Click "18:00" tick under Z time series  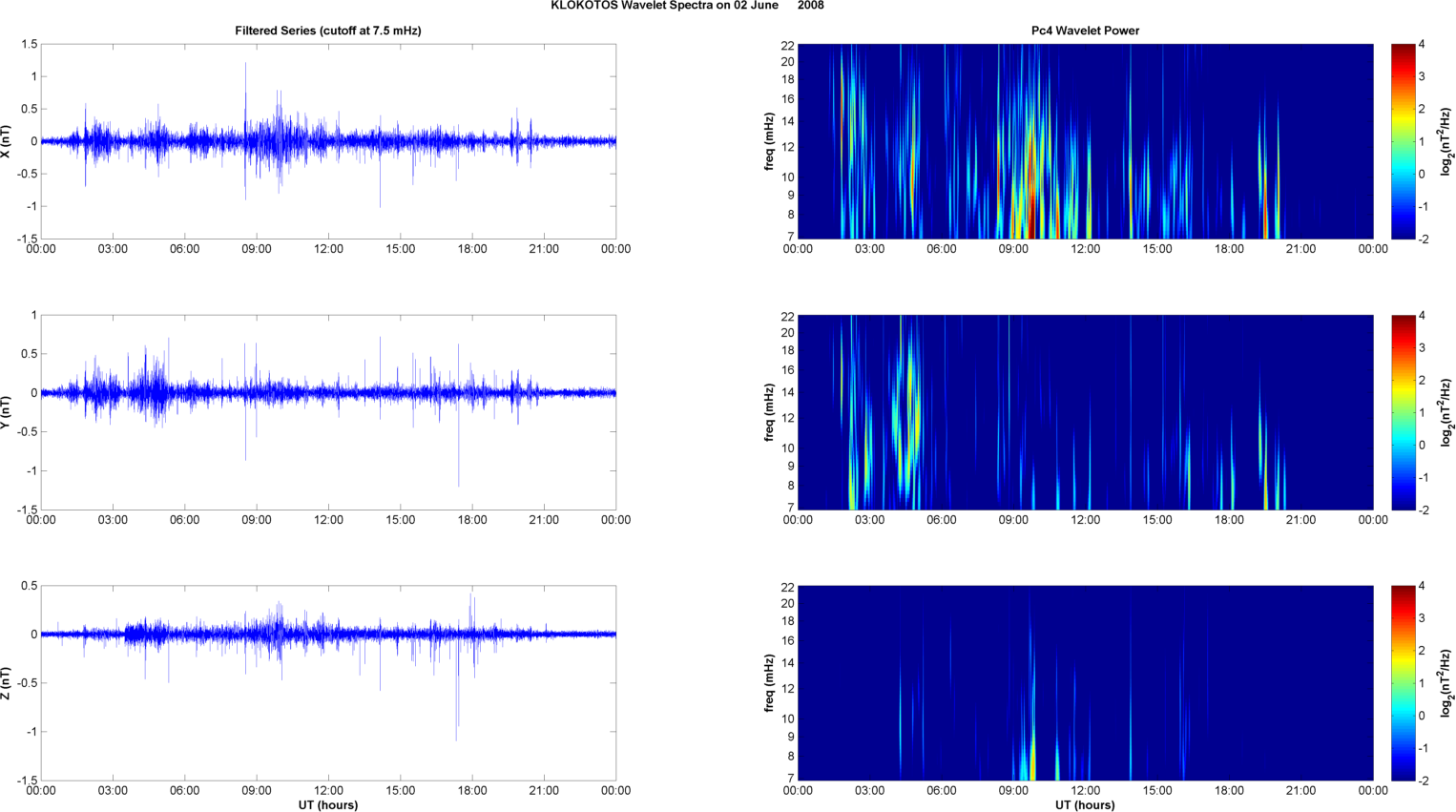click(x=472, y=790)
